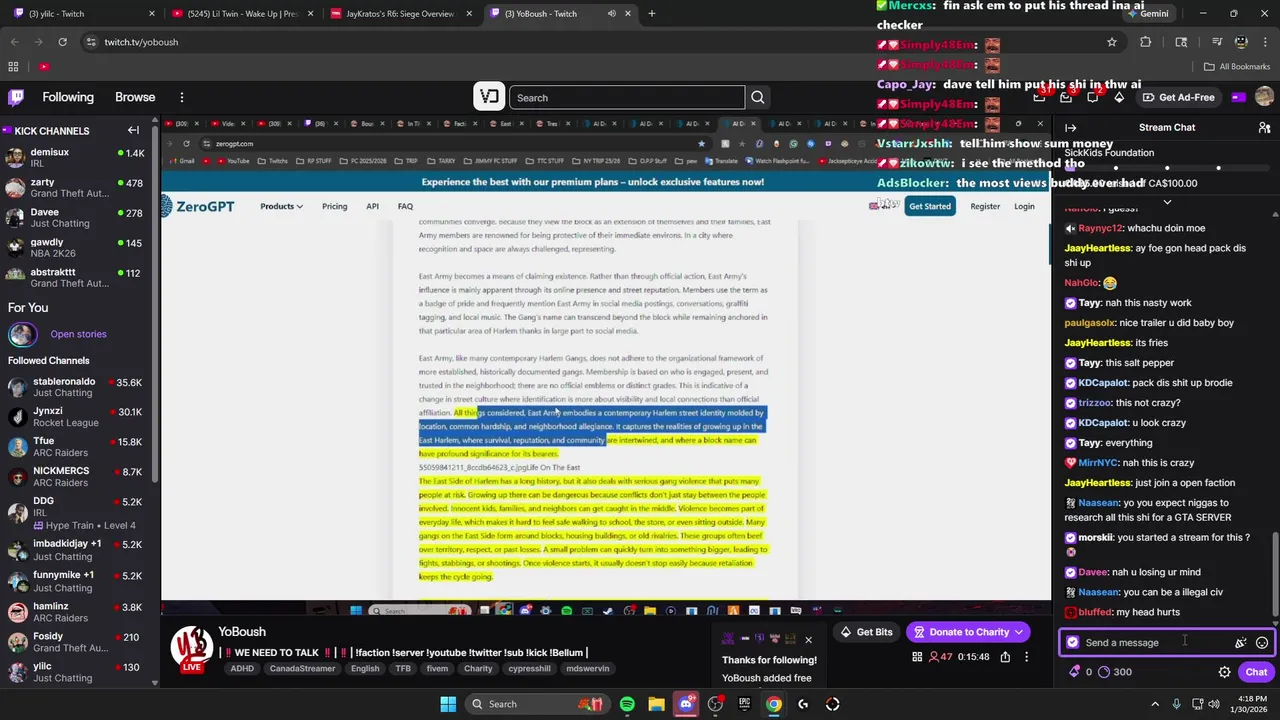Open a new Chrome tab
Image resolution: width=1280 pixels, height=720 pixels.
(x=651, y=13)
